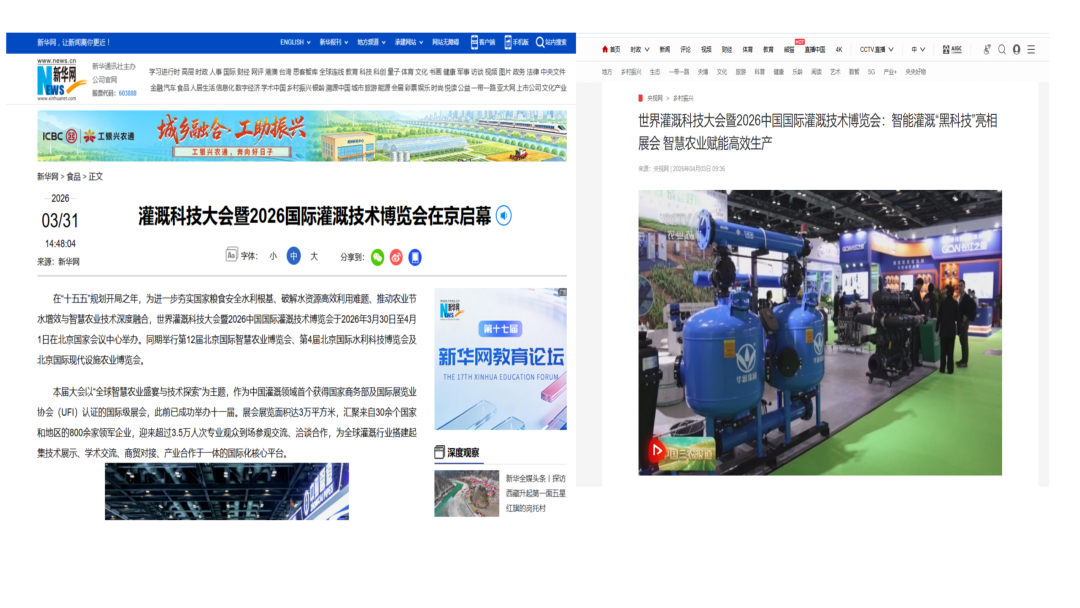Open 视频 tab on CCTV nav

click(x=706, y=50)
